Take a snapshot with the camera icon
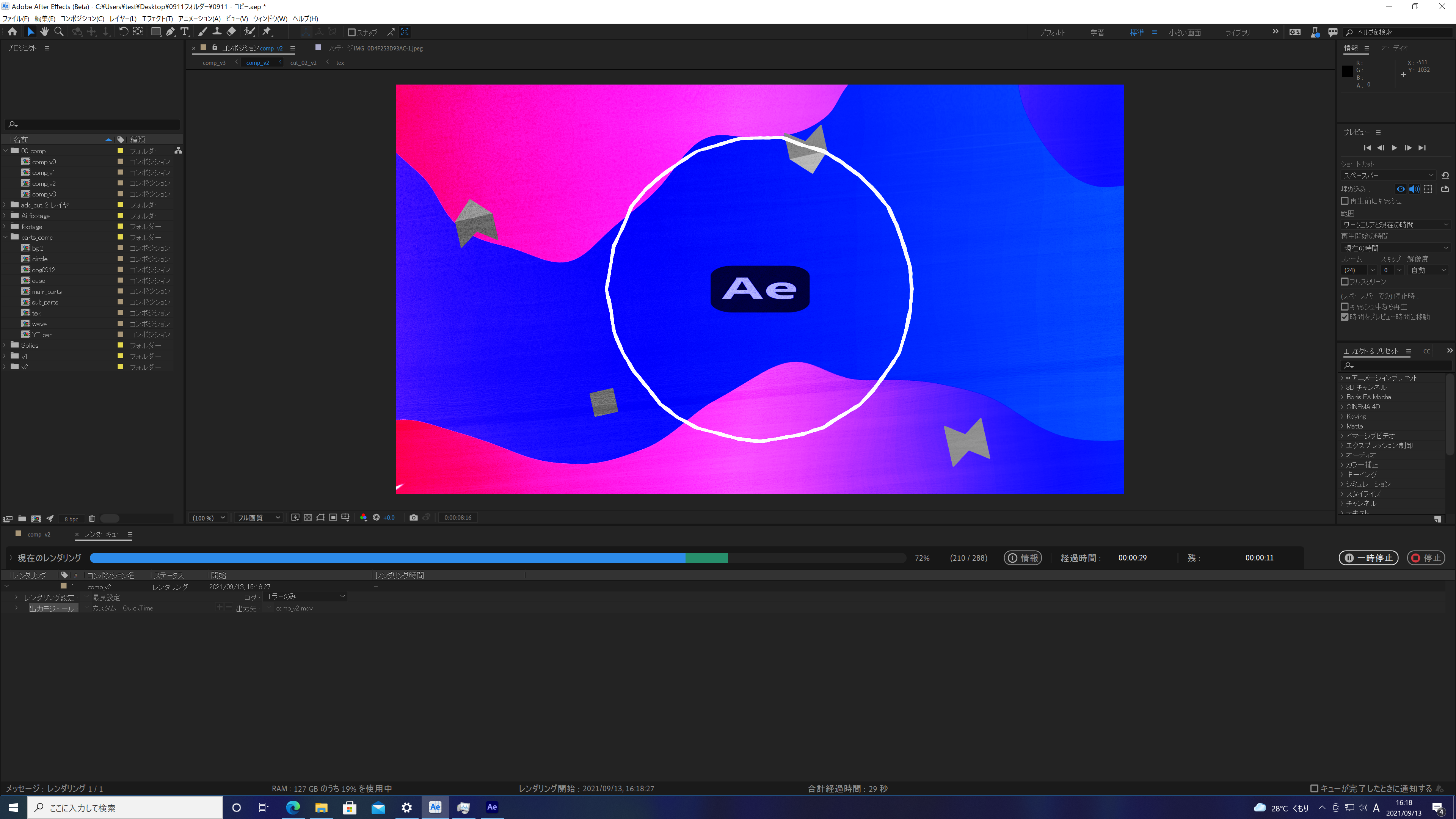Image resolution: width=1456 pixels, height=819 pixels. 414,517
